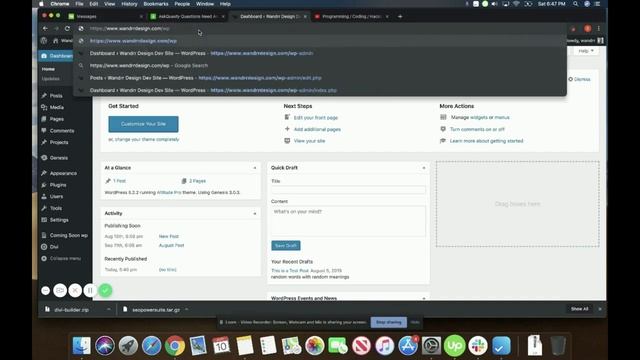640x360 pixels.
Task: Open the Appearance menu in sidebar
Action: [x=63, y=173]
